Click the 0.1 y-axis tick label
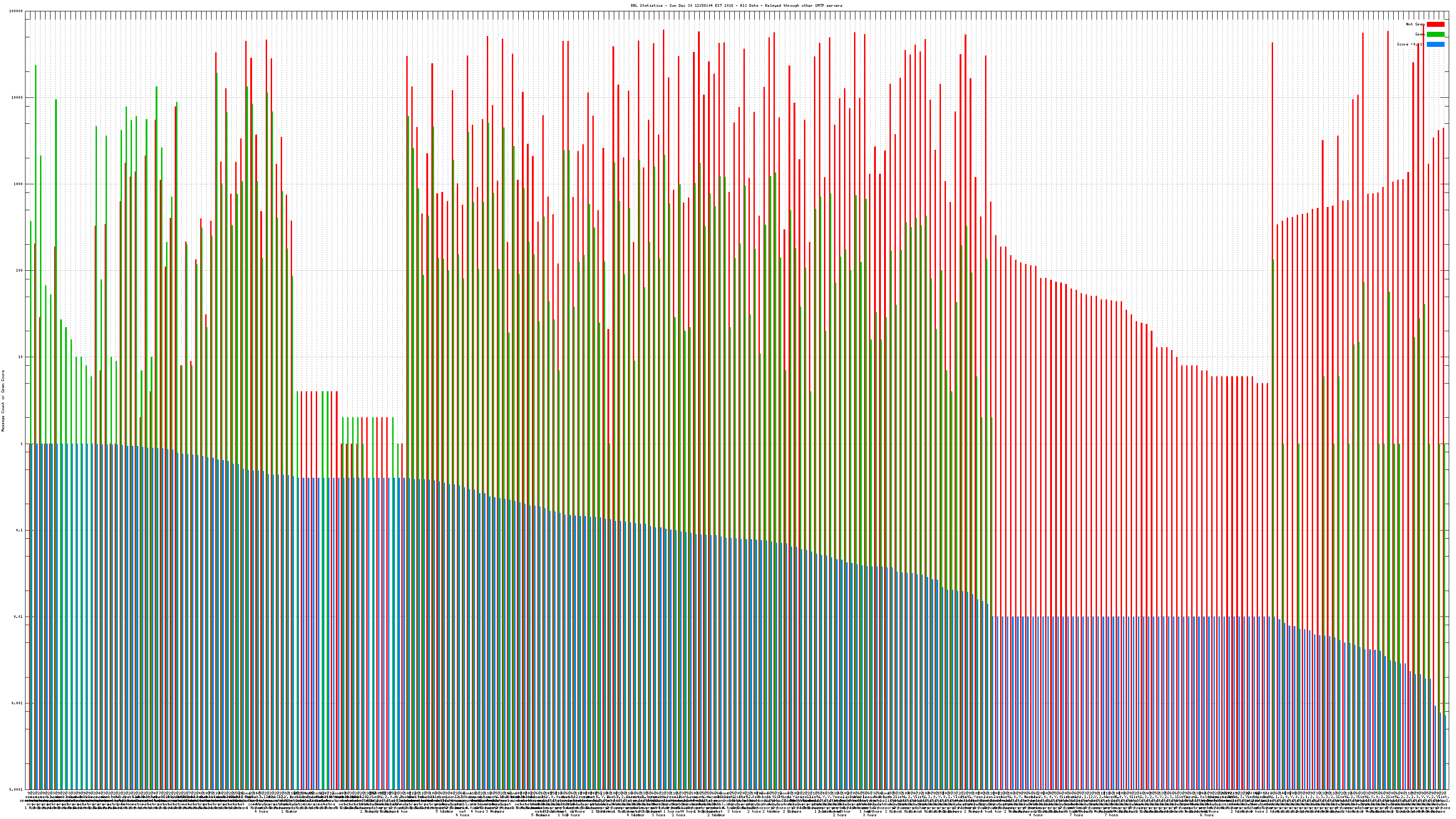 [20, 530]
